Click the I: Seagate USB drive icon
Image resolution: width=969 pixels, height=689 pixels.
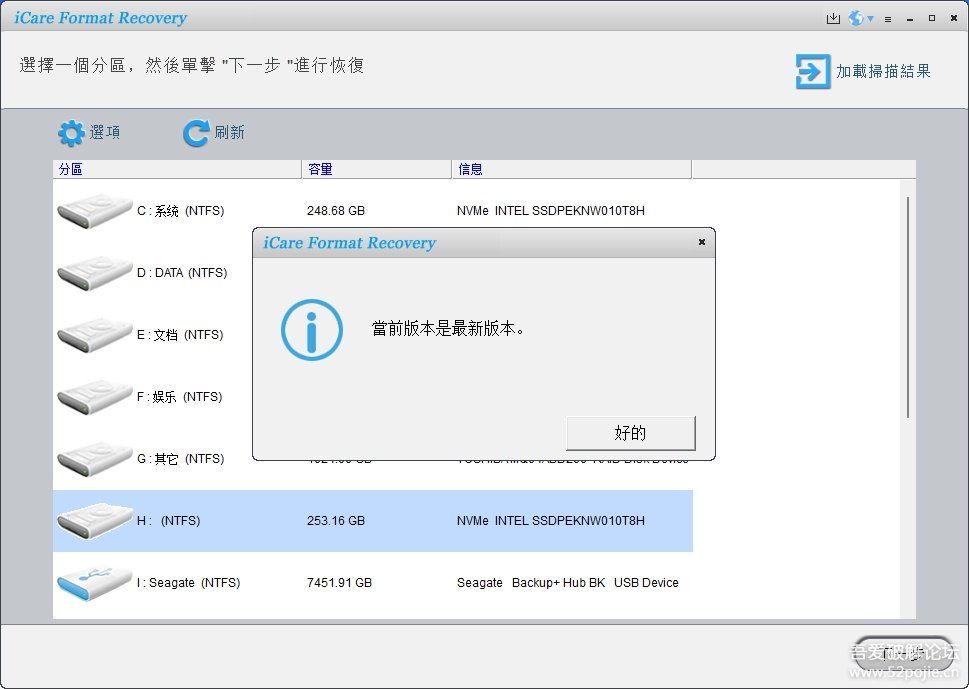coord(94,583)
